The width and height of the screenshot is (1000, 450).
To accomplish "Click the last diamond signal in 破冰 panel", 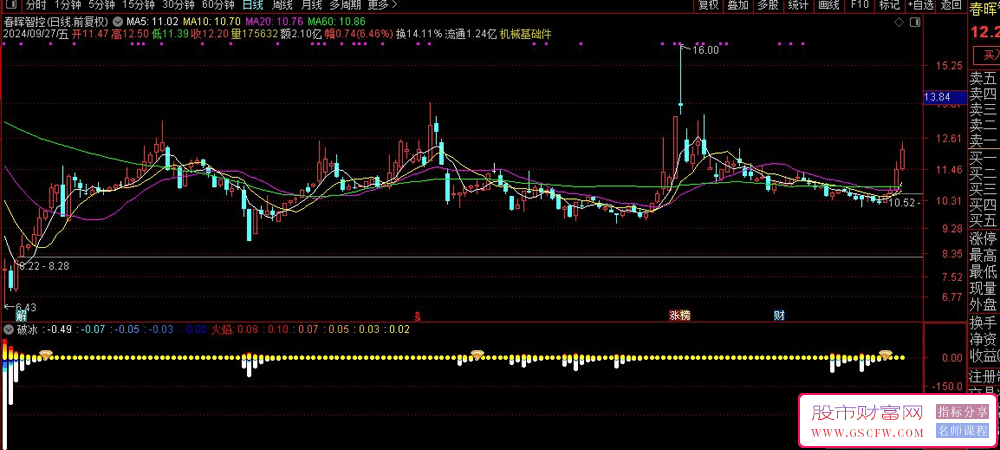I will [885, 353].
